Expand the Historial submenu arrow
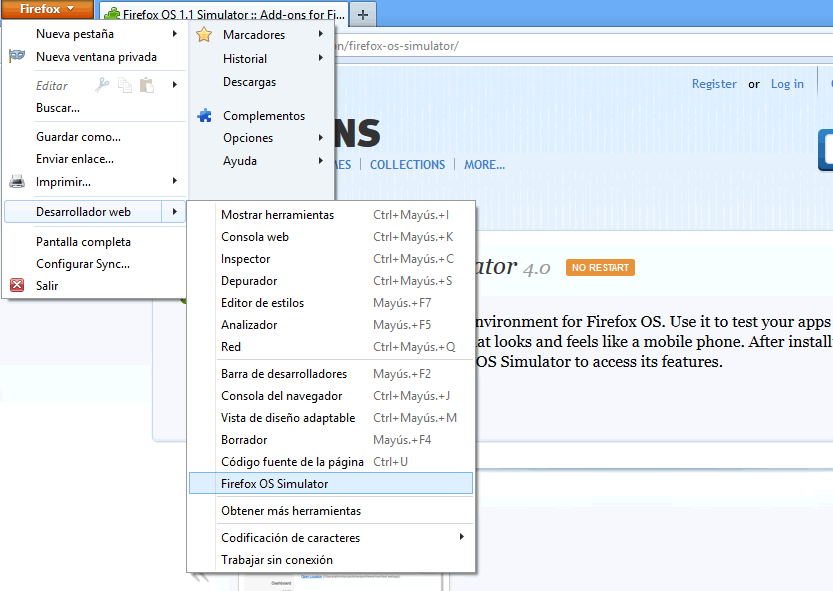This screenshot has height=591, width=833. (321, 57)
